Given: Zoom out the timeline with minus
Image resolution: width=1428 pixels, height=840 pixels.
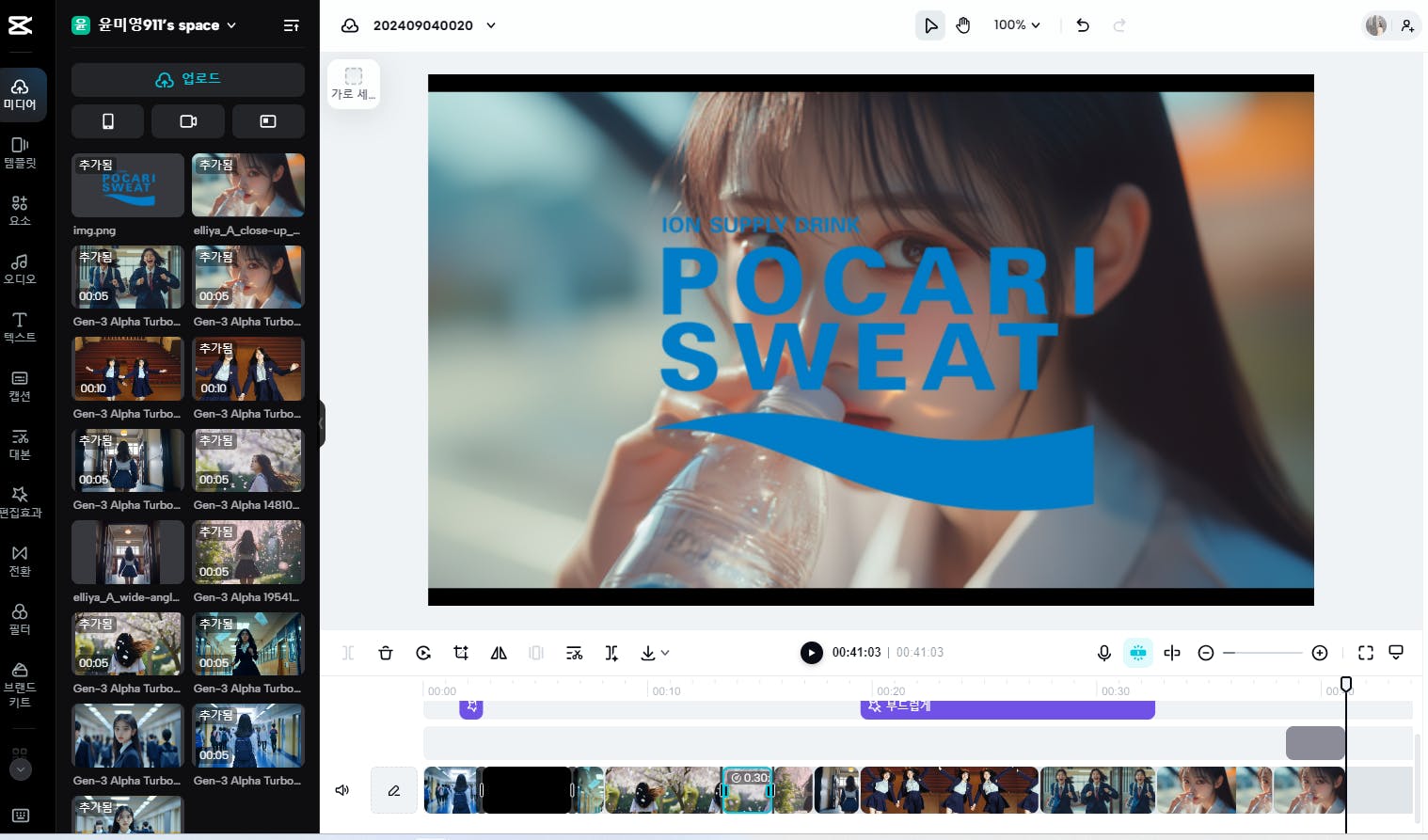Looking at the screenshot, I should tap(1206, 653).
